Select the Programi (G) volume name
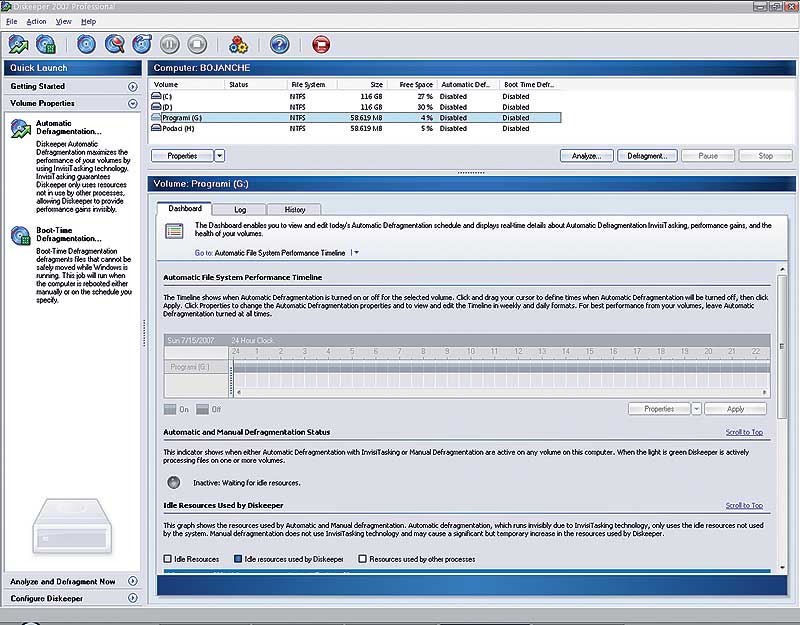Image resolution: width=800 pixels, height=625 pixels. (182, 118)
